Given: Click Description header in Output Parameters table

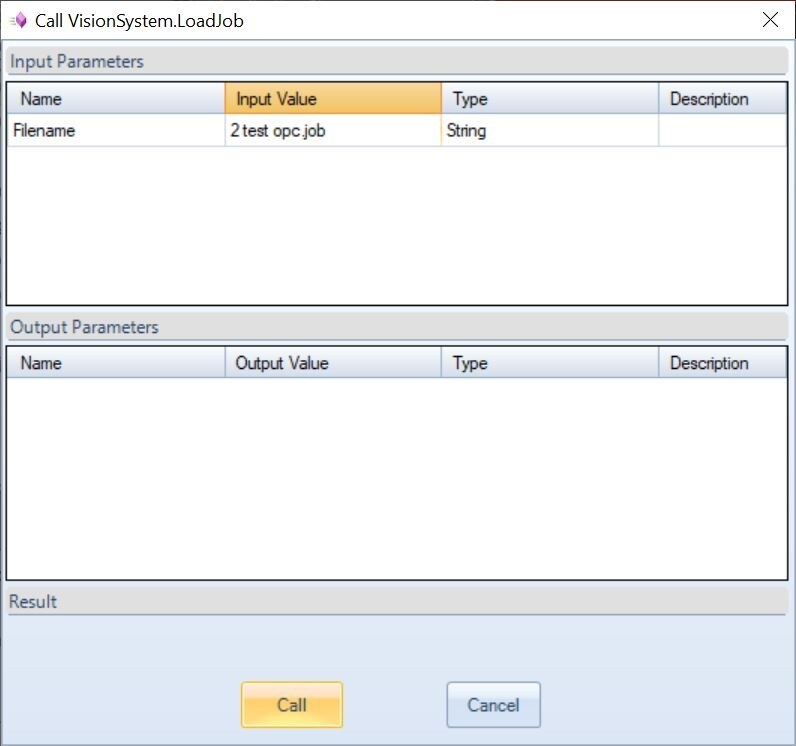Looking at the screenshot, I should tap(721, 363).
